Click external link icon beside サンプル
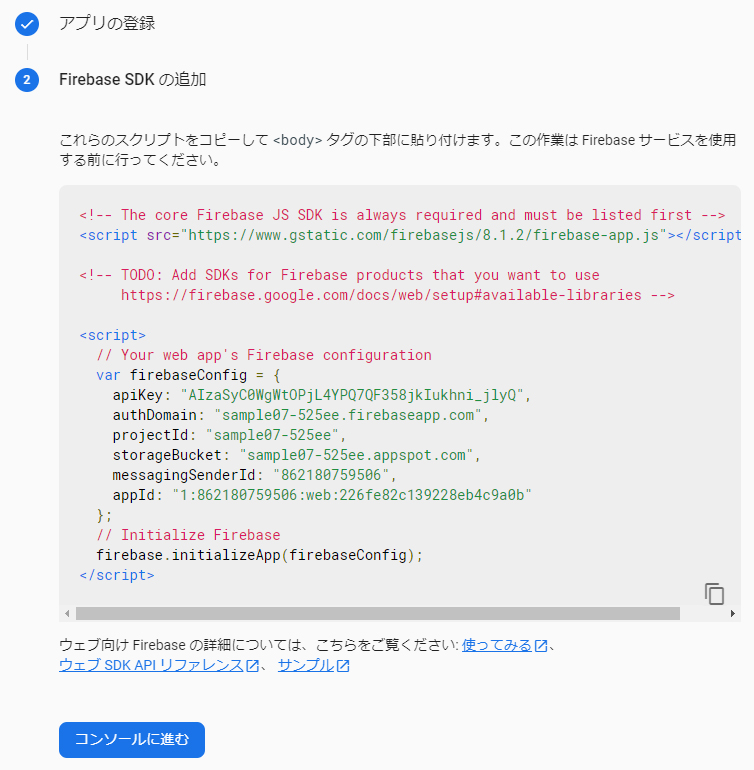 343,666
